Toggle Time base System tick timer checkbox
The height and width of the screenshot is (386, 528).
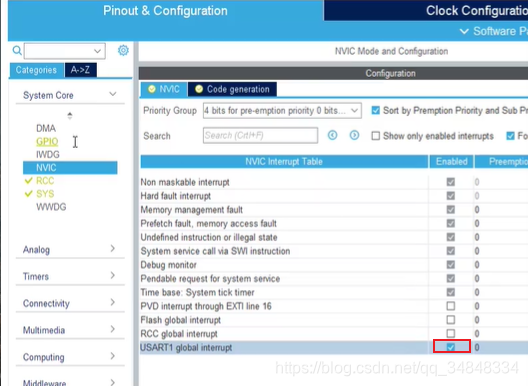[x=451, y=292]
